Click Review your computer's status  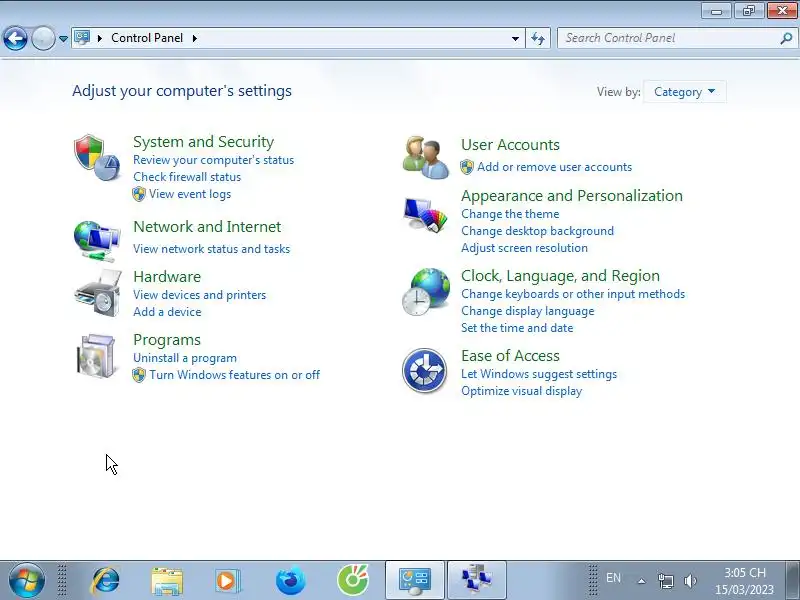(213, 160)
